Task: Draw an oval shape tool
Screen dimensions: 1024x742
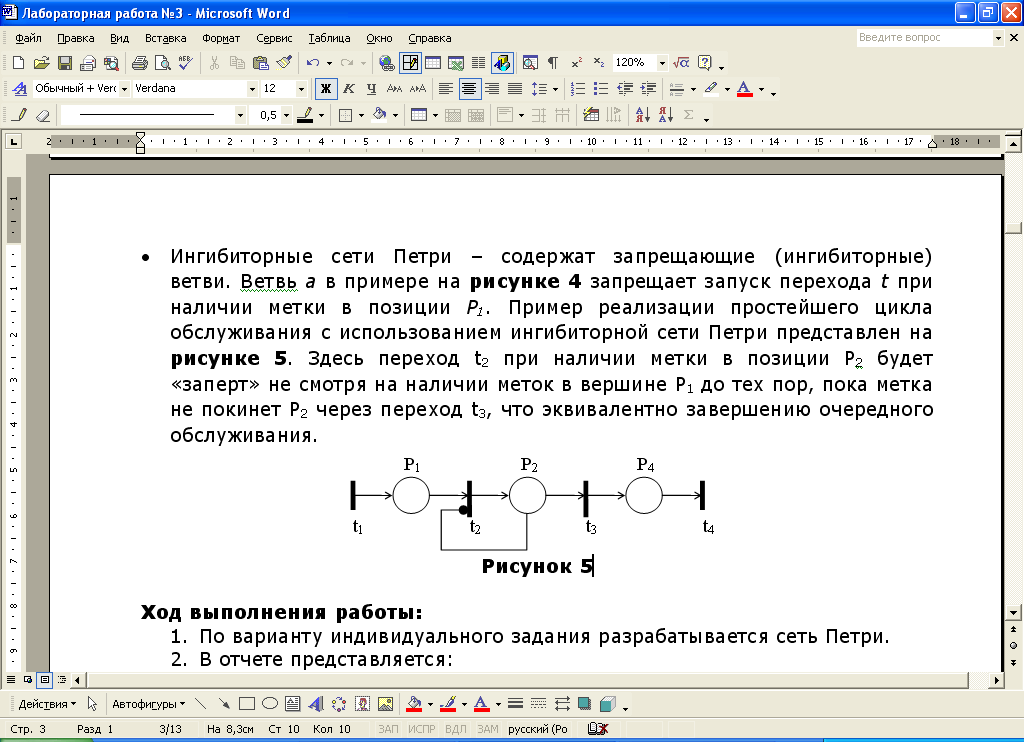Action: point(270,704)
